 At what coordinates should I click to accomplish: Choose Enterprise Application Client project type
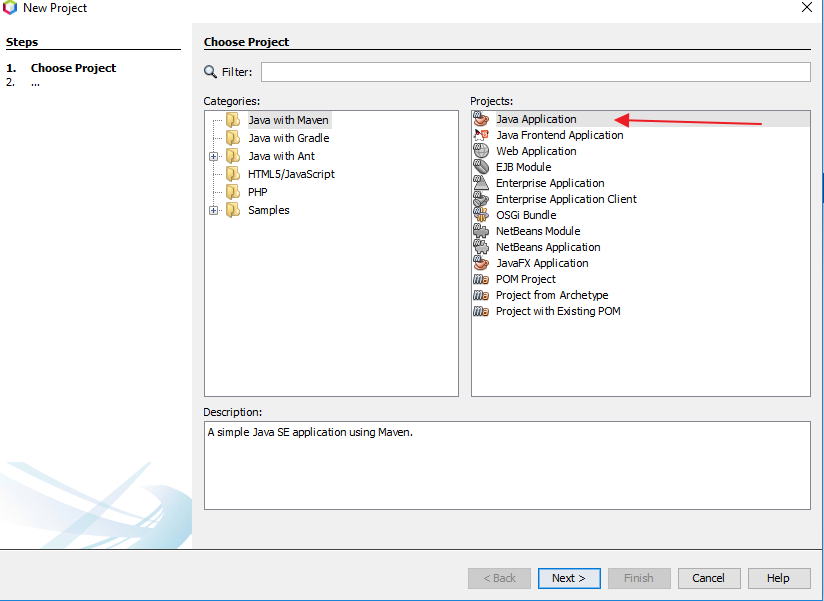566,199
